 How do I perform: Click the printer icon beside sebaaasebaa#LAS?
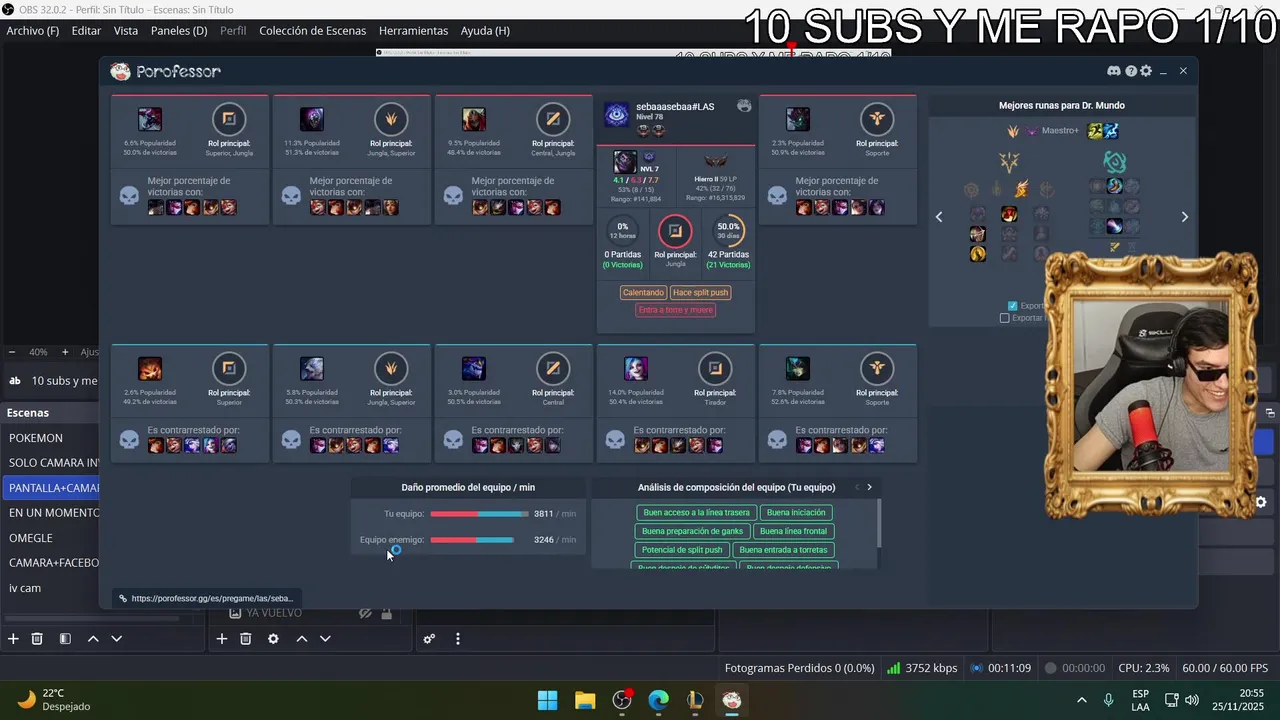point(744,106)
